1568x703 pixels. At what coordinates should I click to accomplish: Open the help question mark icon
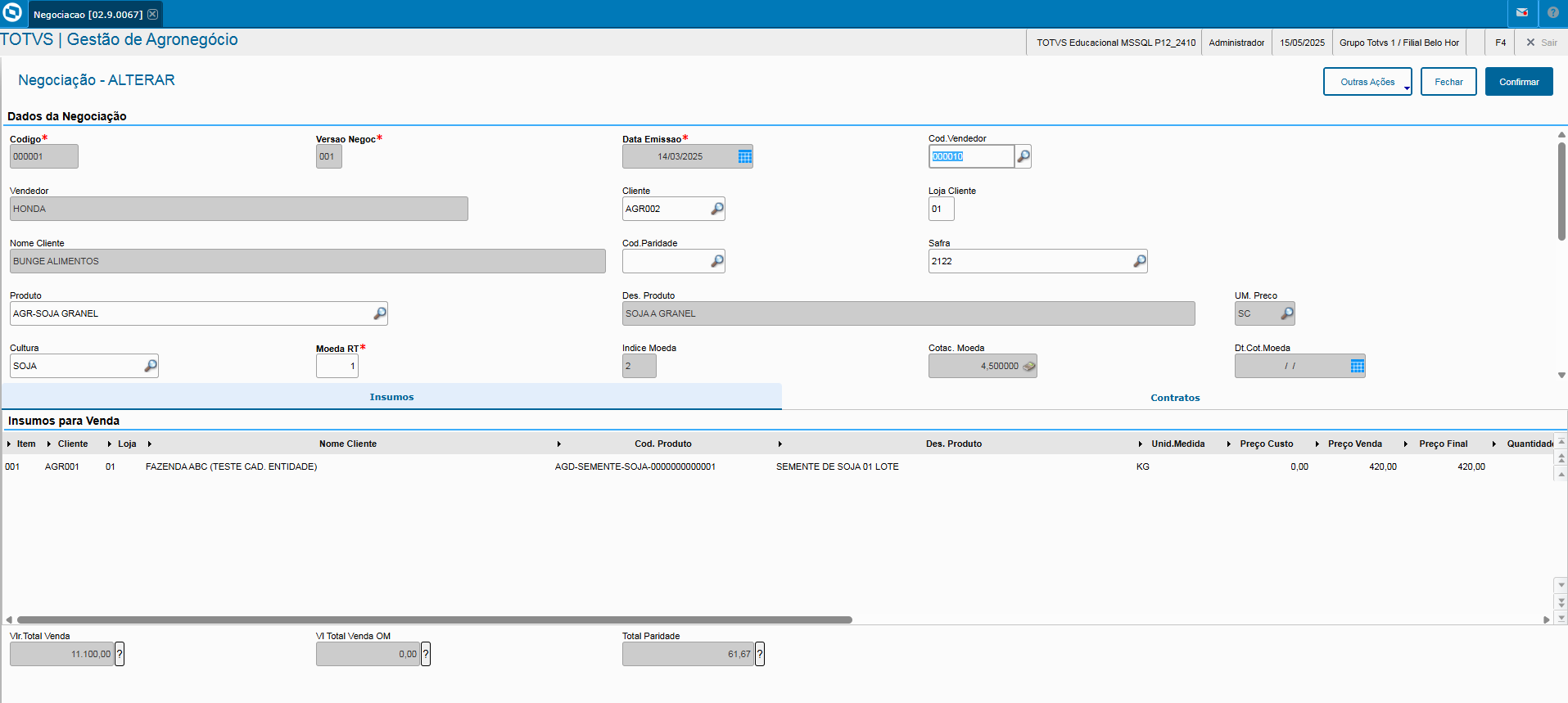coord(1553,13)
